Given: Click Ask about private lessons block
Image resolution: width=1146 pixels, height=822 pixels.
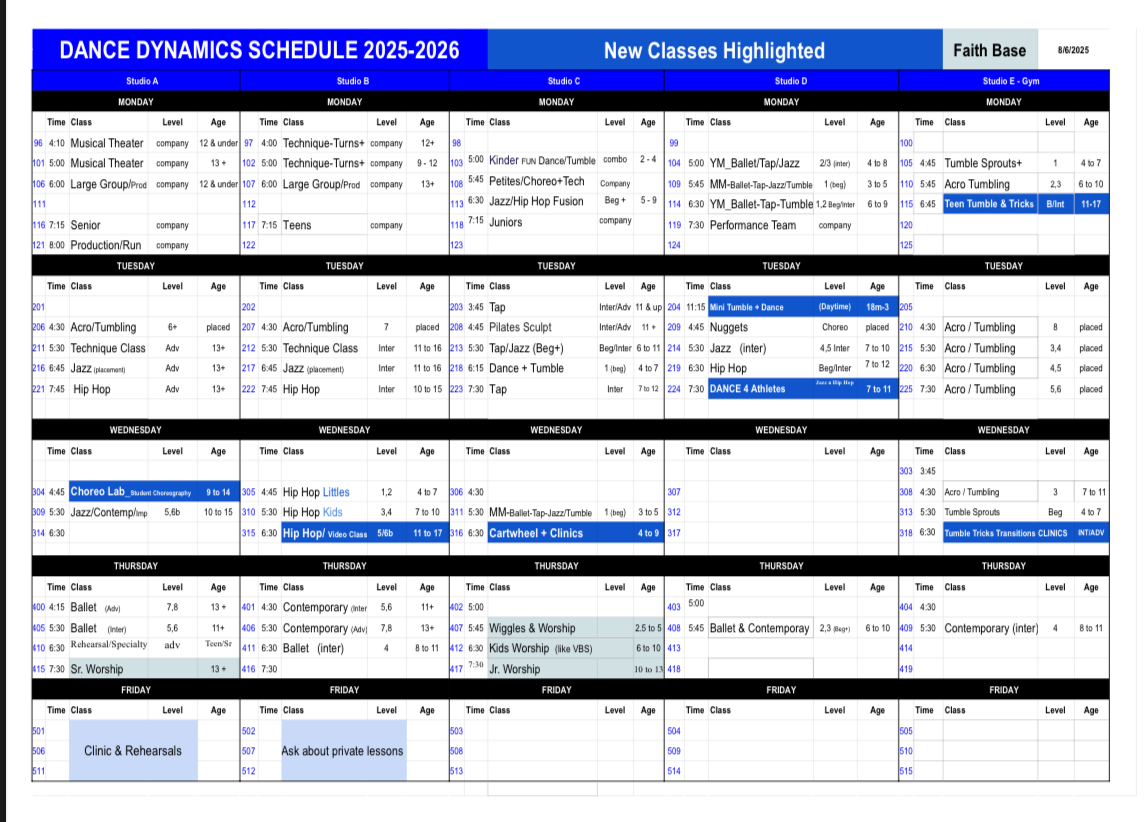Looking at the screenshot, I should (343, 750).
